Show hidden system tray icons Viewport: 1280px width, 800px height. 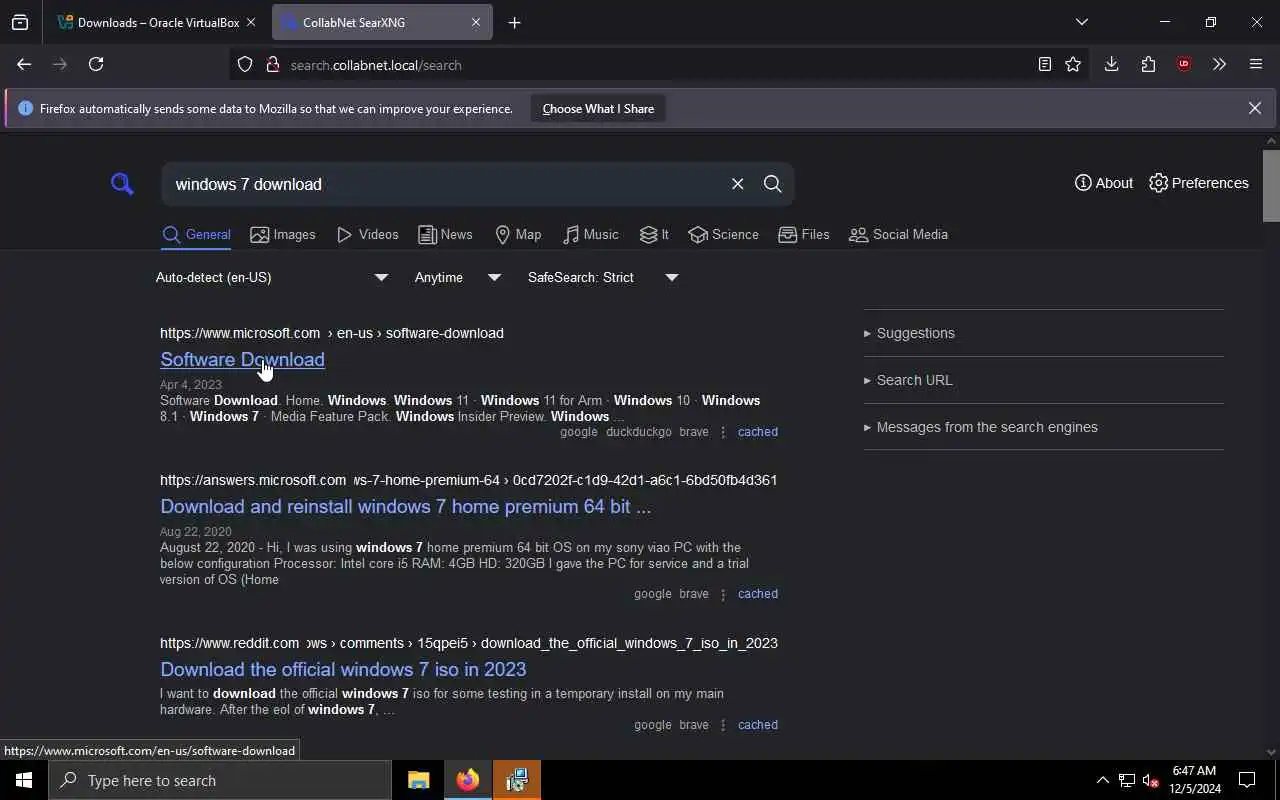(1102, 780)
